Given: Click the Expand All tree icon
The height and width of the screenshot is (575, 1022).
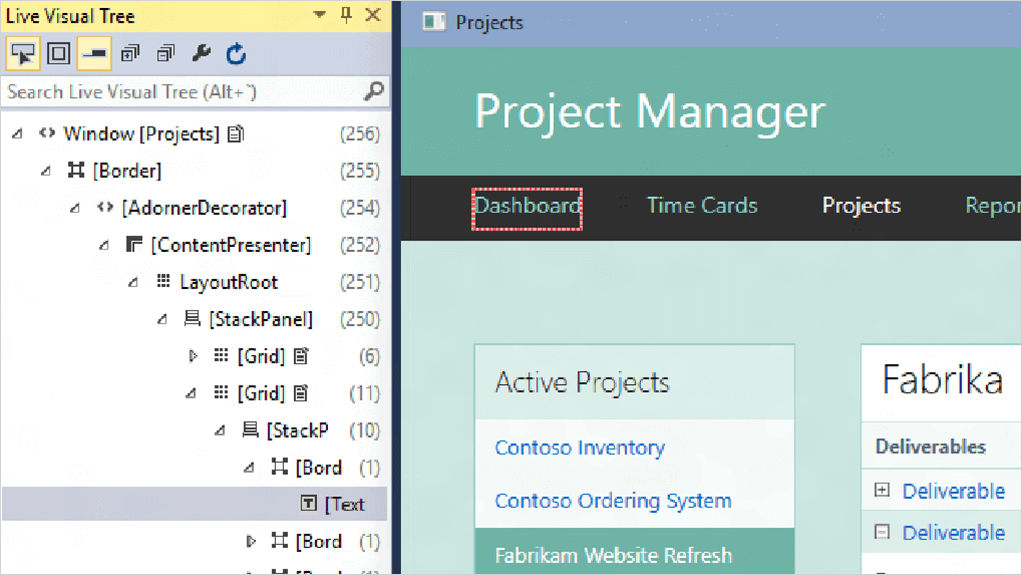Looking at the screenshot, I should 130,54.
